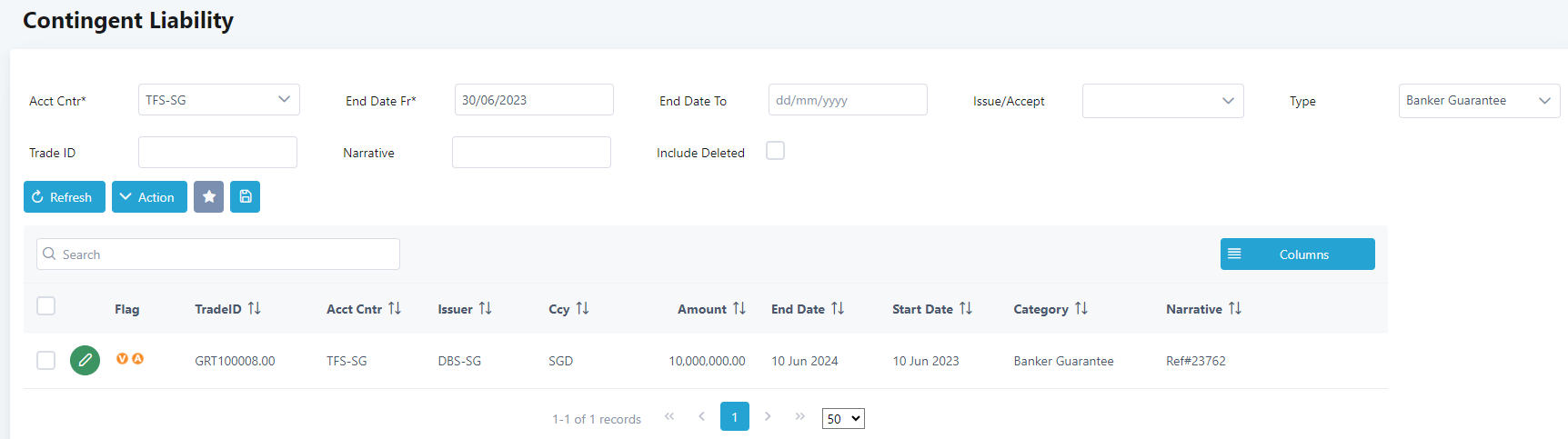Click the Search input field
Image resolution: width=1568 pixels, height=439 pixels.
[218, 254]
